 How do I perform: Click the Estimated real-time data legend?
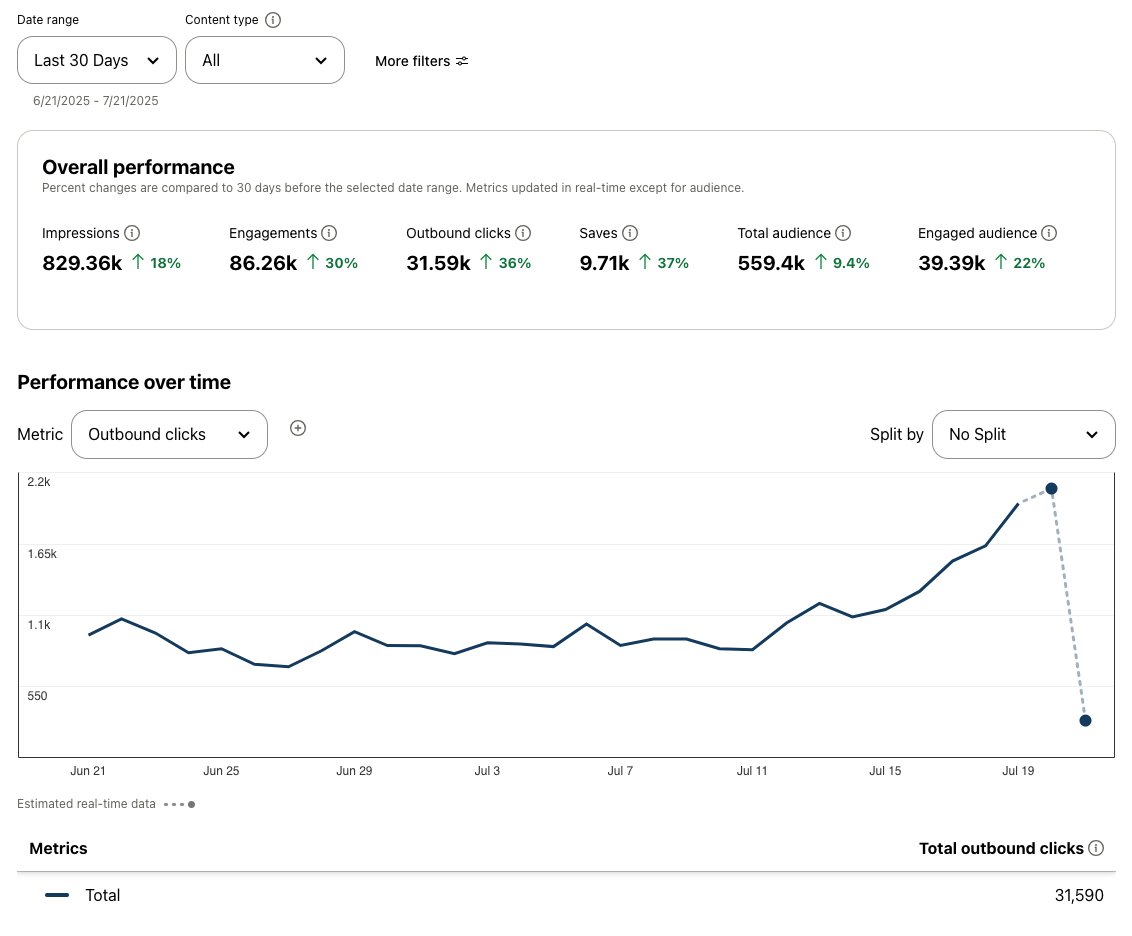105,804
